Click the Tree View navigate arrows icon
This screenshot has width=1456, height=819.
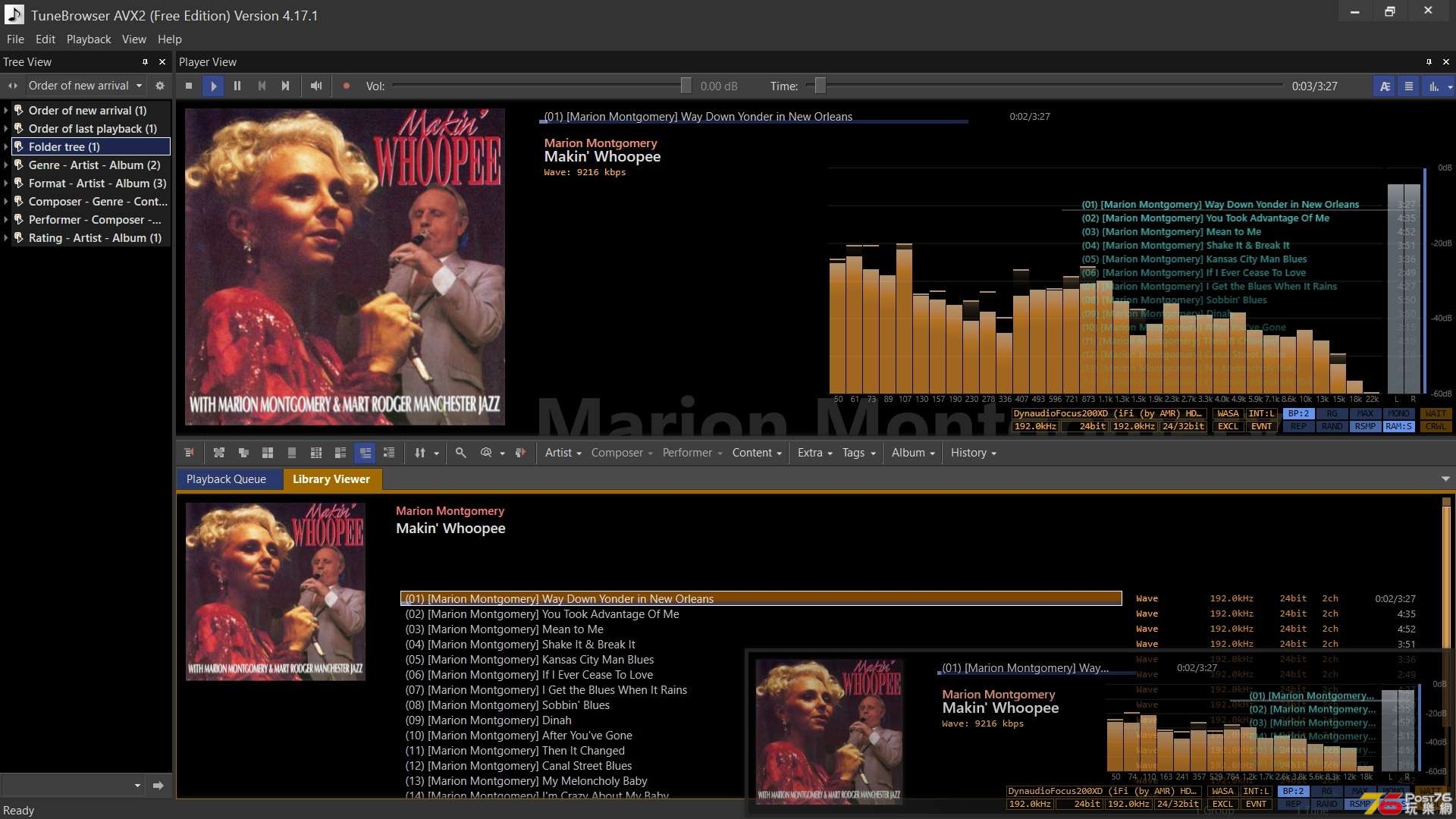[x=13, y=86]
